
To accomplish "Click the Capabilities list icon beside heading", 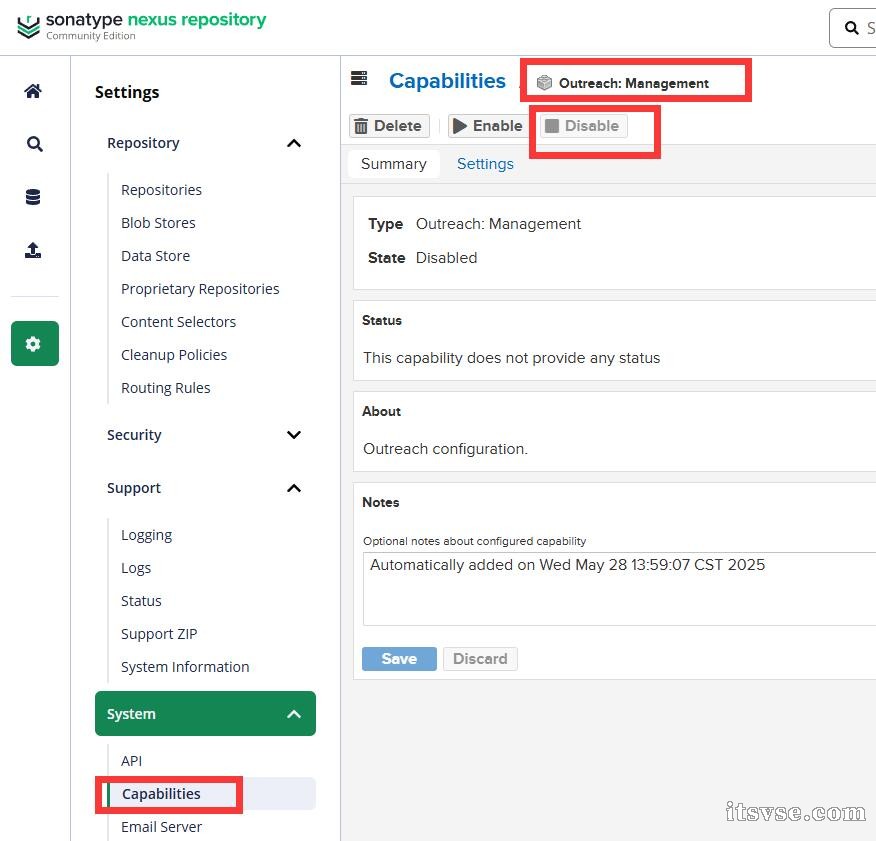I will 359,78.
